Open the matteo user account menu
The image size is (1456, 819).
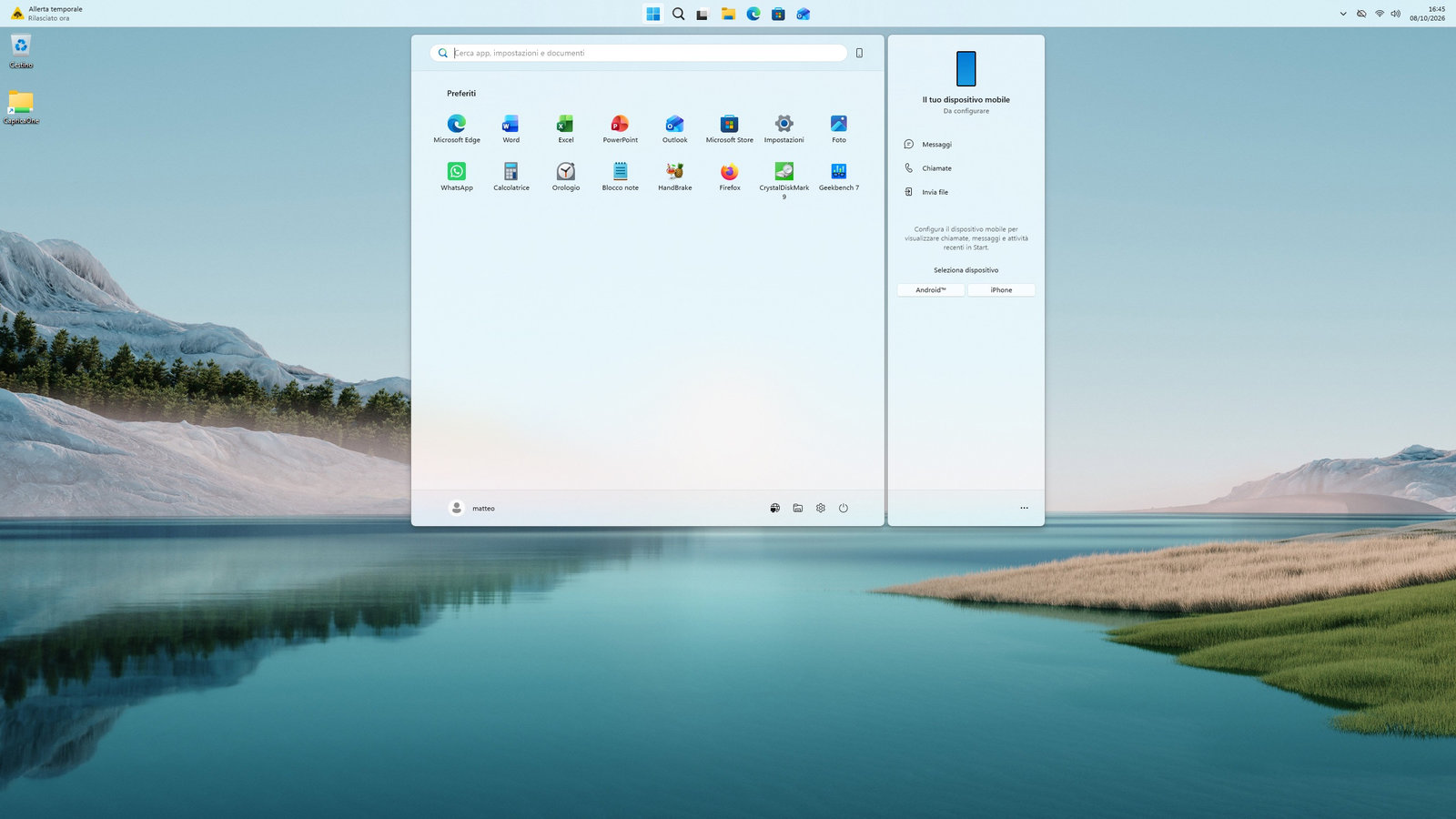pos(472,508)
